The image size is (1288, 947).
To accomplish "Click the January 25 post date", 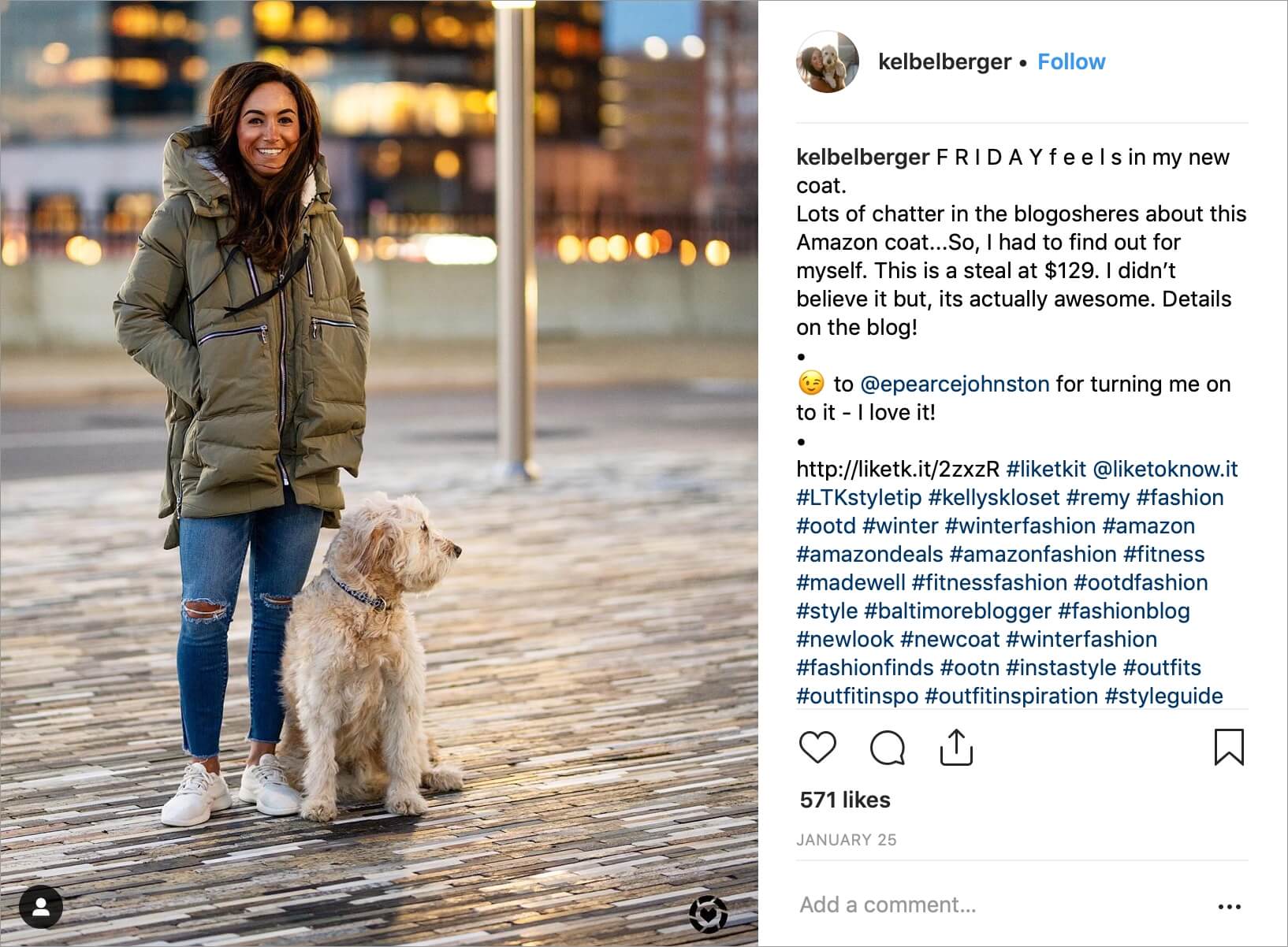I will tap(847, 840).
